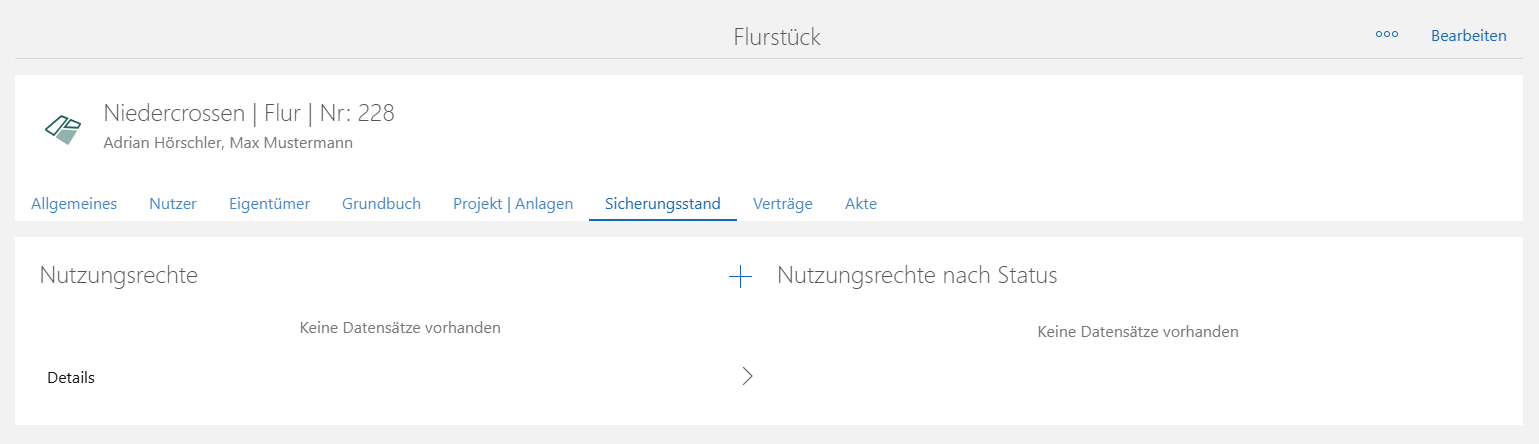Image resolution: width=1539 pixels, height=444 pixels.
Task: Click 'Keine Datensätze vorhanden' under Nutzungsrechte nach Status
Action: [1138, 332]
